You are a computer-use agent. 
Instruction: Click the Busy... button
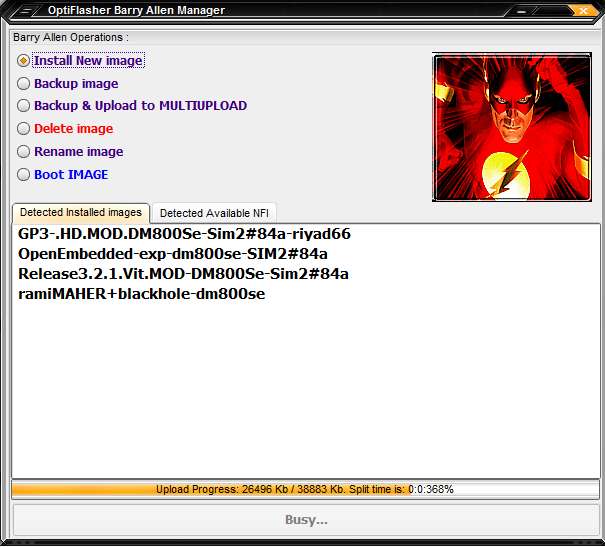click(306, 520)
